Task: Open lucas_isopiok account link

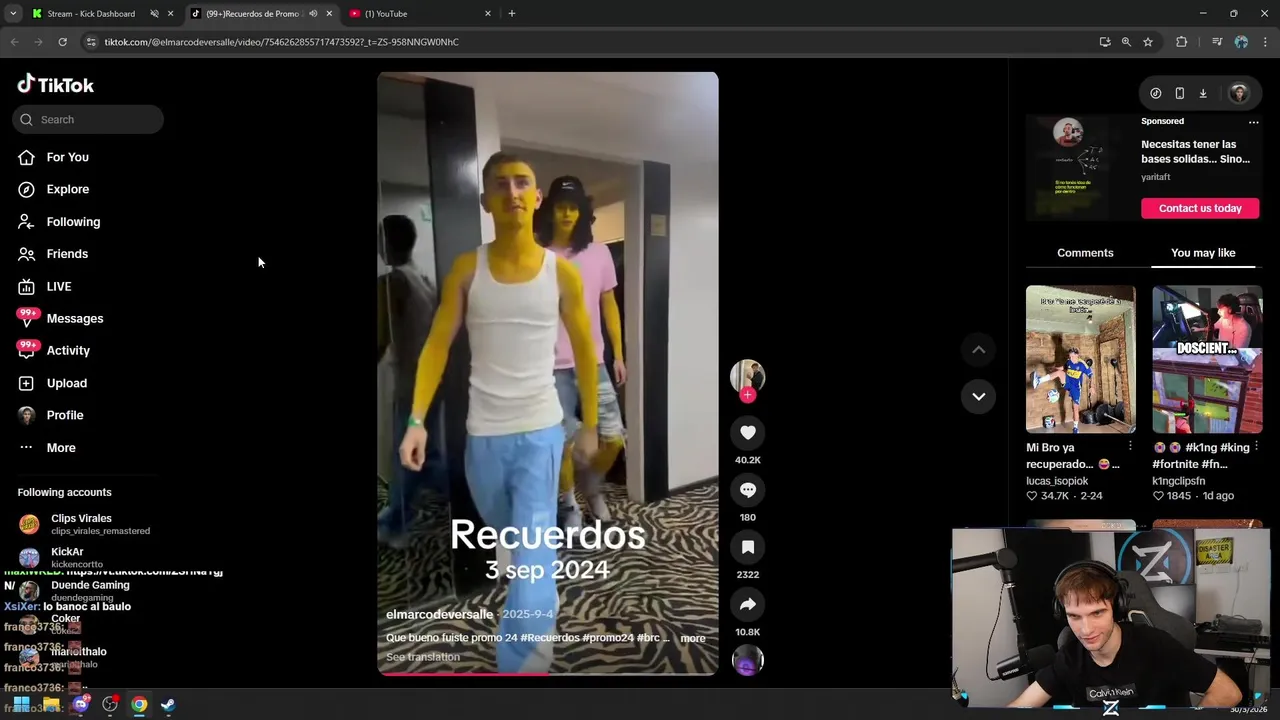Action: pyautogui.click(x=1057, y=481)
